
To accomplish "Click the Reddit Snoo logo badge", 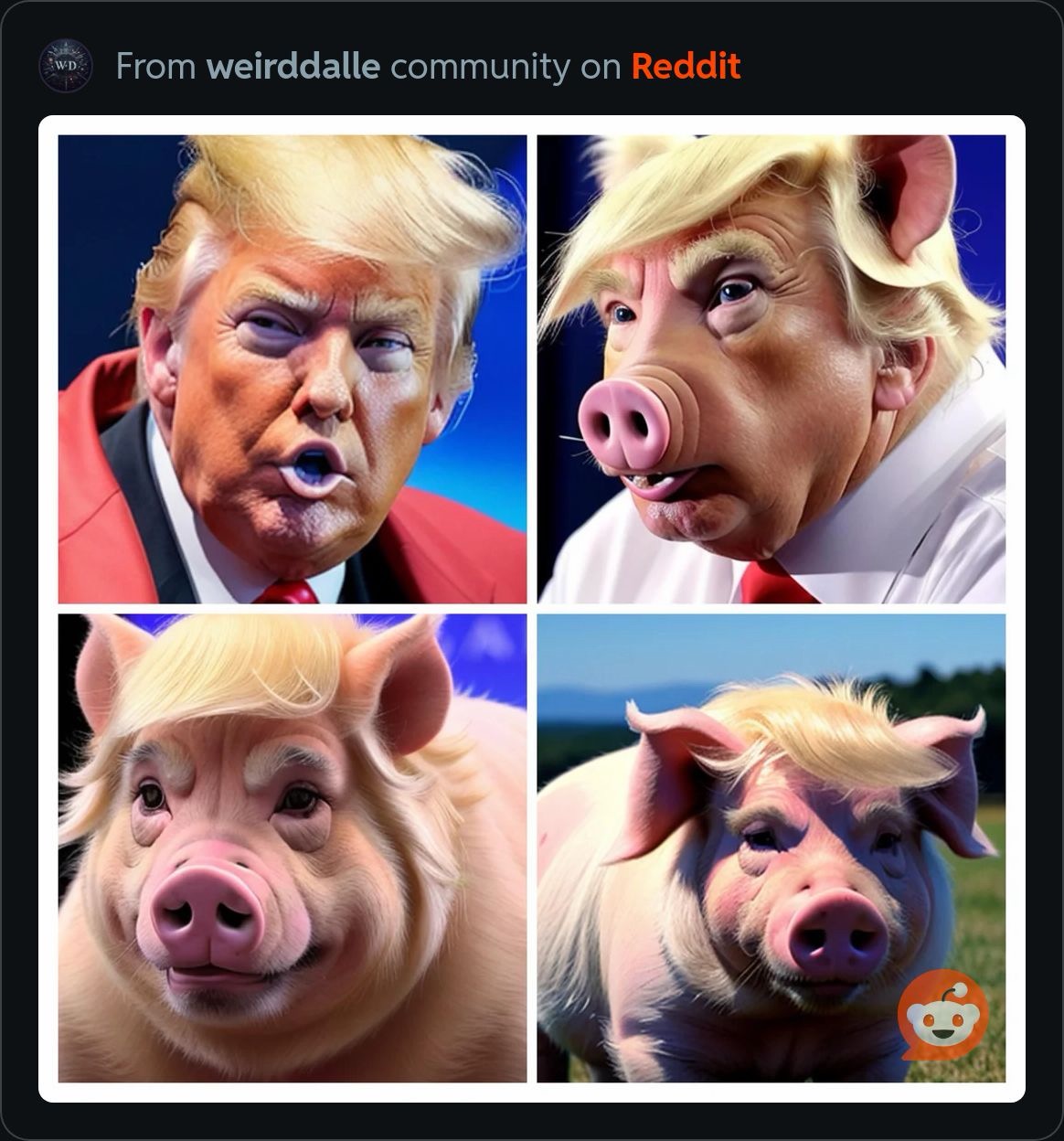I will (942, 1015).
